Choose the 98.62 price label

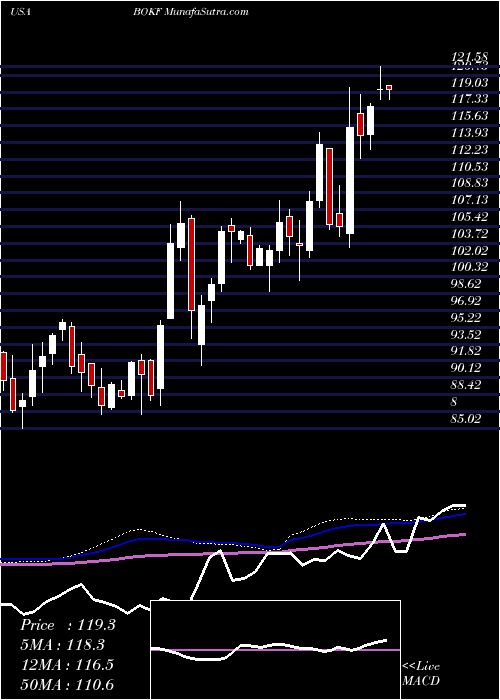click(x=467, y=285)
